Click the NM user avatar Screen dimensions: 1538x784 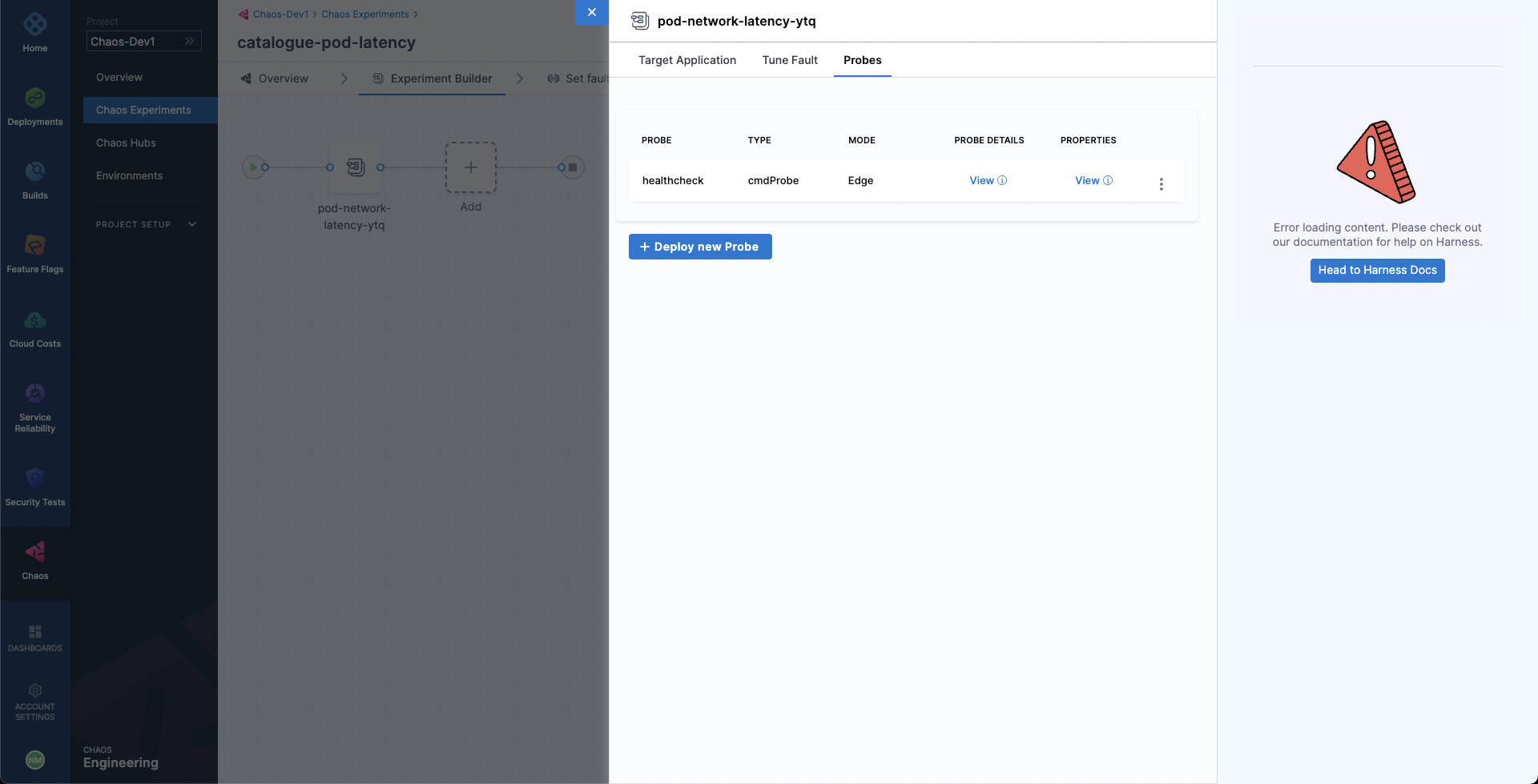(x=34, y=760)
